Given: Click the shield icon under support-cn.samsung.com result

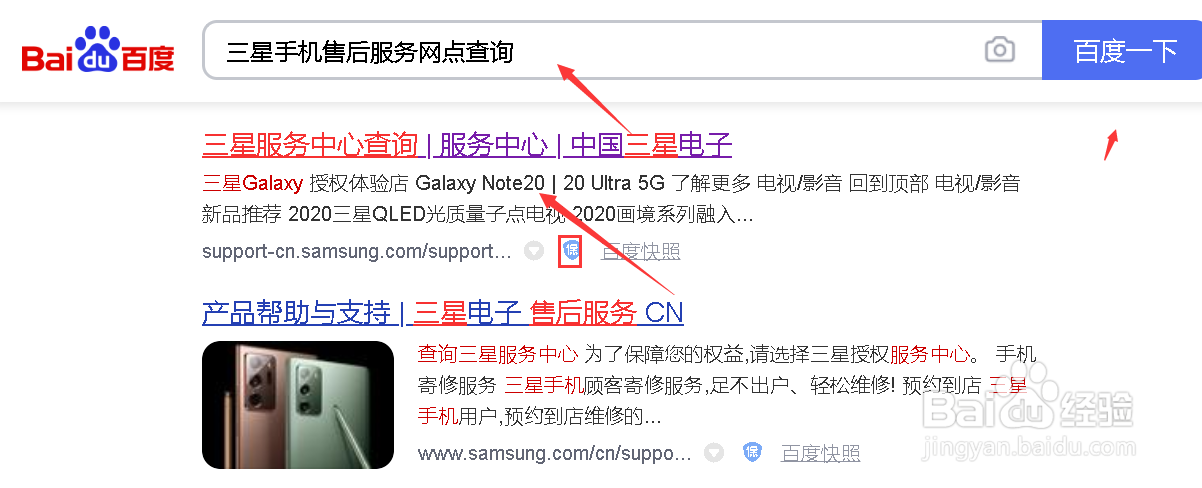Looking at the screenshot, I should 570,251.
